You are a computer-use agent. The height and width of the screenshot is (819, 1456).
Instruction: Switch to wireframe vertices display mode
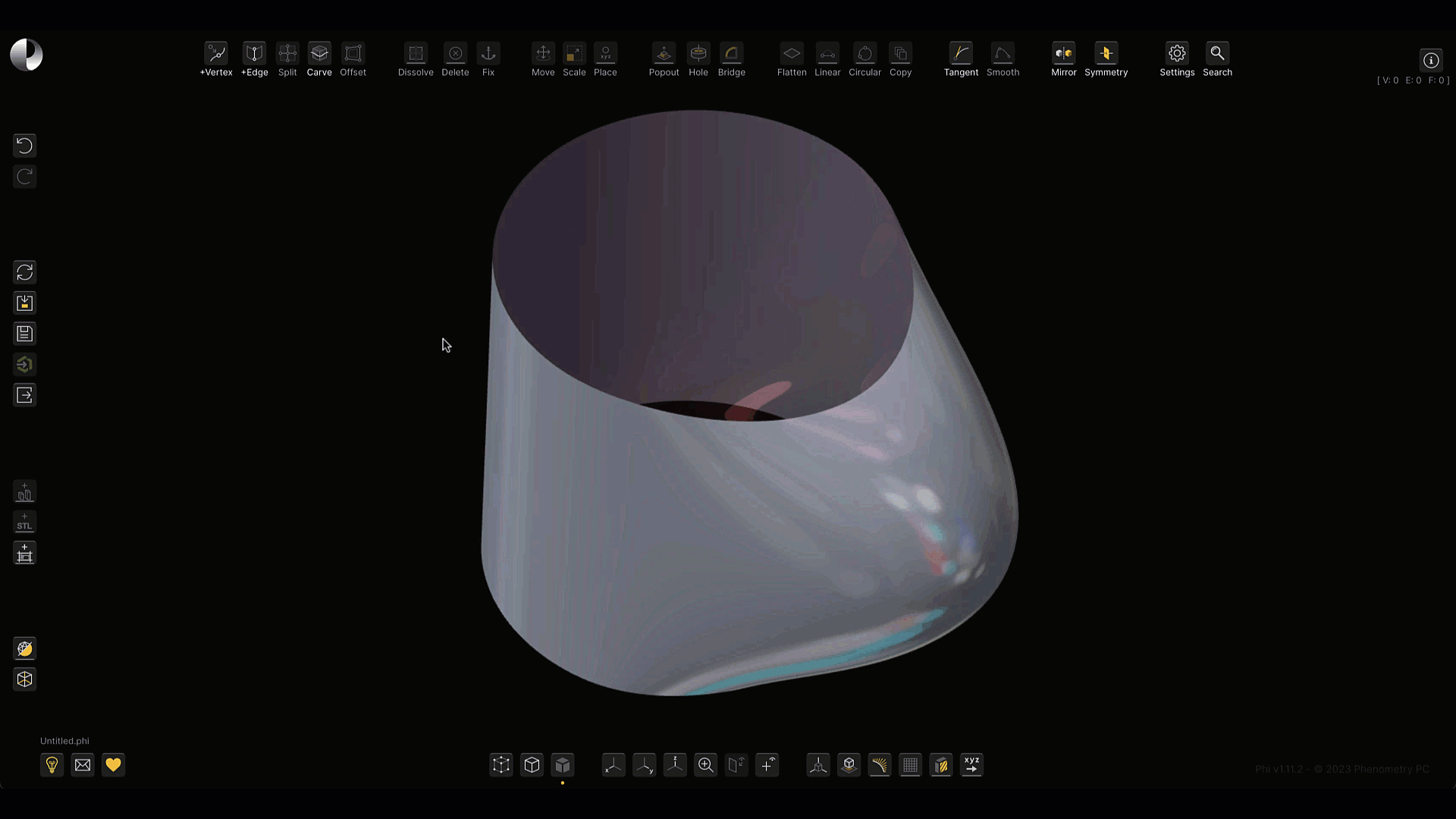pyautogui.click(x=501, y=765)
